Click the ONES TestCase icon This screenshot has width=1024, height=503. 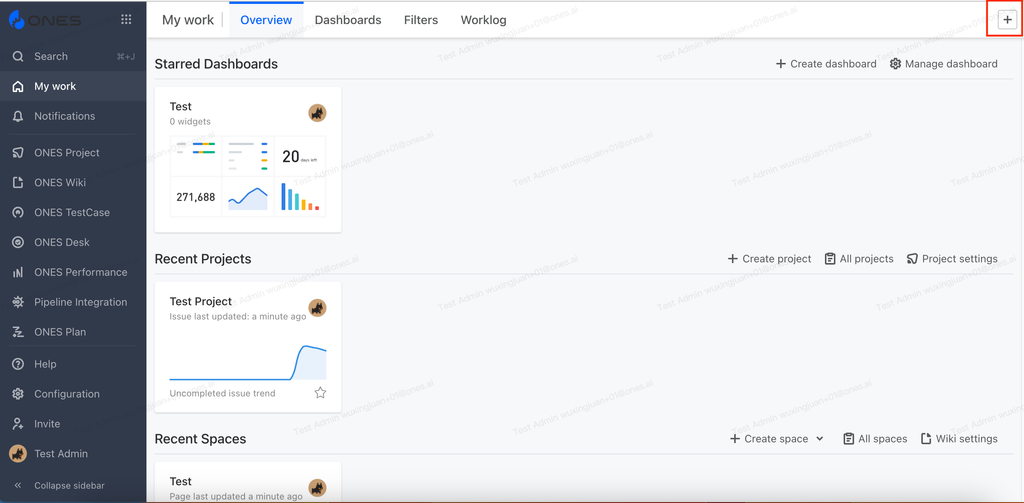tap(18, 212)
